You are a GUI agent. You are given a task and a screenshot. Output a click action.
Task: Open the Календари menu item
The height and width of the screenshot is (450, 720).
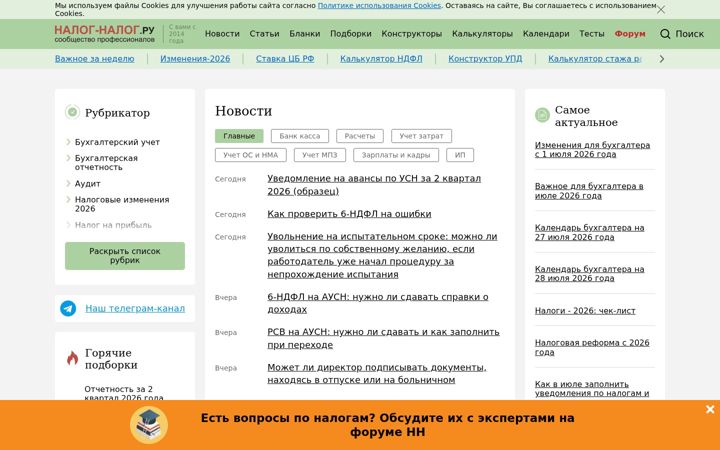tap(546, 34)
